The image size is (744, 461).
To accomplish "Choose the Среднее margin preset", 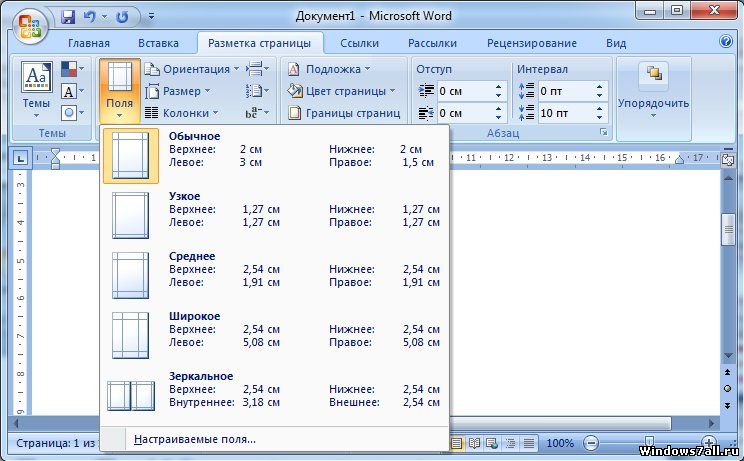I will 274,275.
